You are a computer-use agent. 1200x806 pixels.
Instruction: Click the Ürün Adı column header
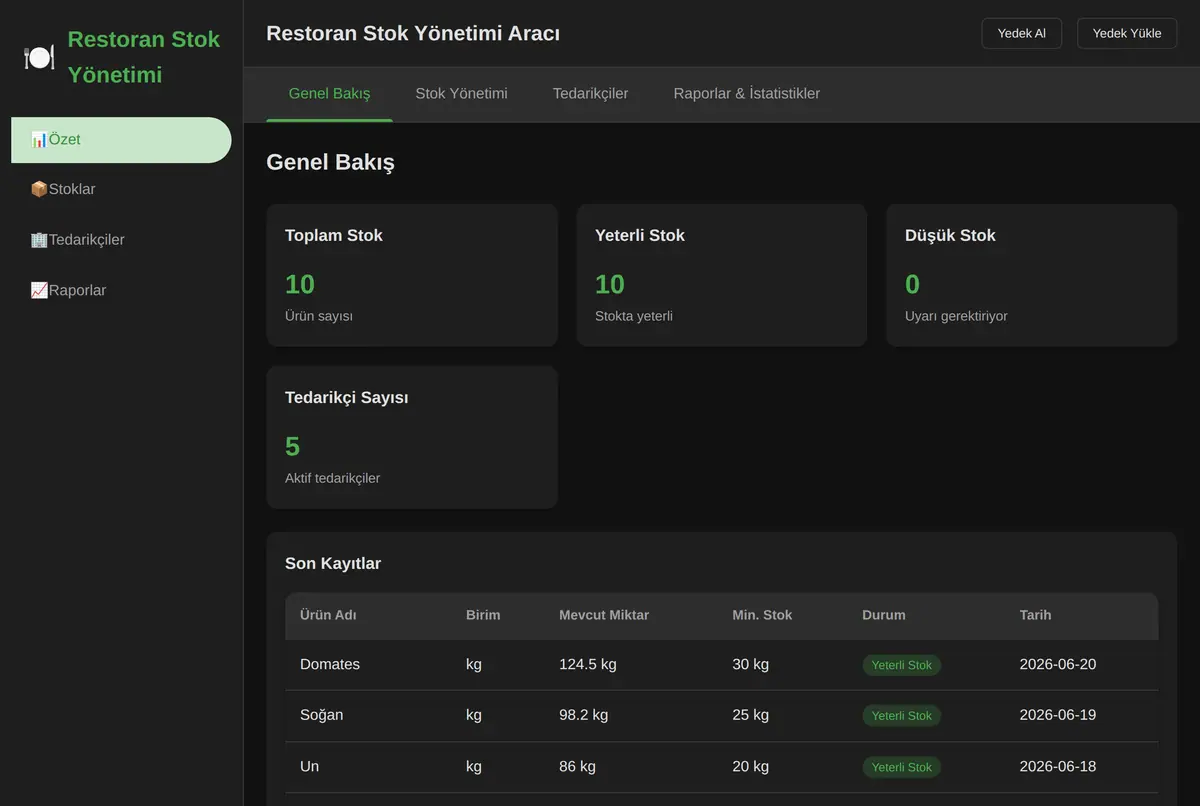point(328,615)
